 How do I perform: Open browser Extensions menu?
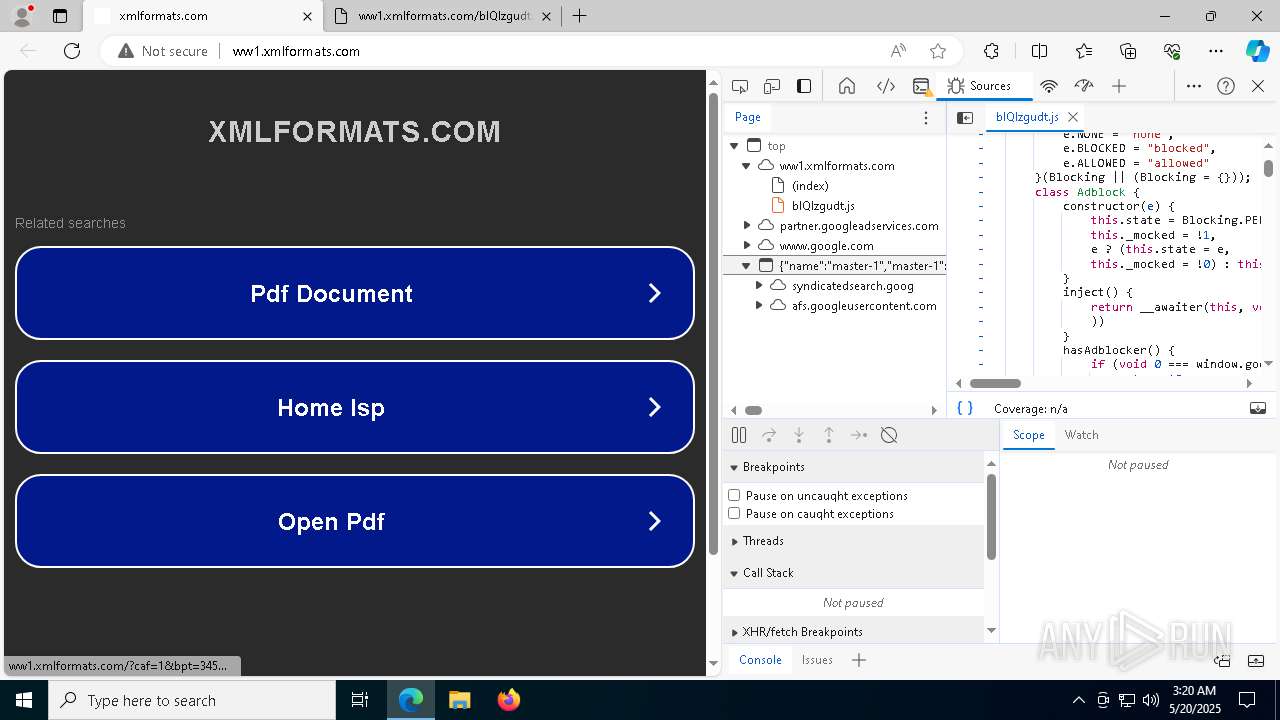point(991,51)
